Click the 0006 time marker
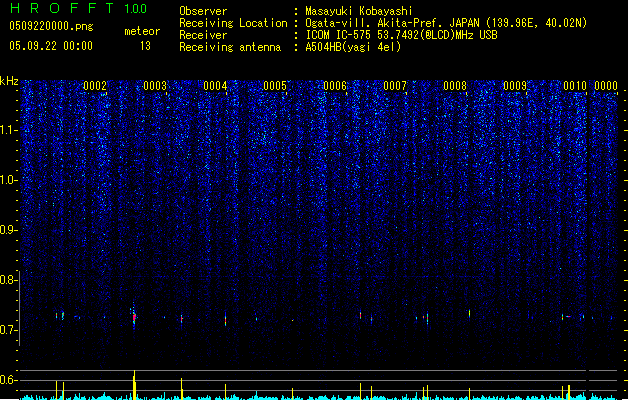The image size is (629, 400). tap(335, 86)
